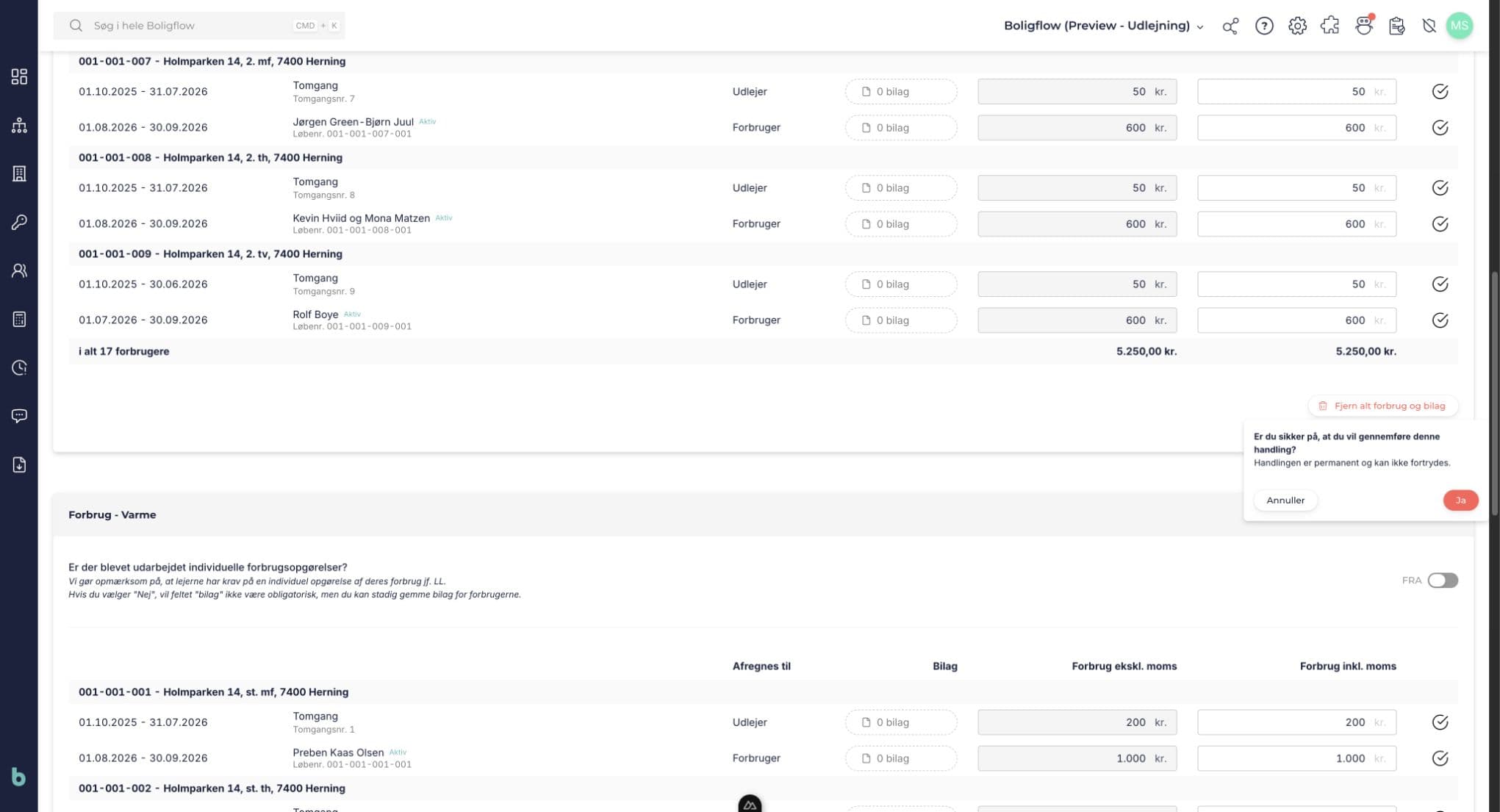
Task: Open the MS user avatar
Action: click(x=1460, y=26)
